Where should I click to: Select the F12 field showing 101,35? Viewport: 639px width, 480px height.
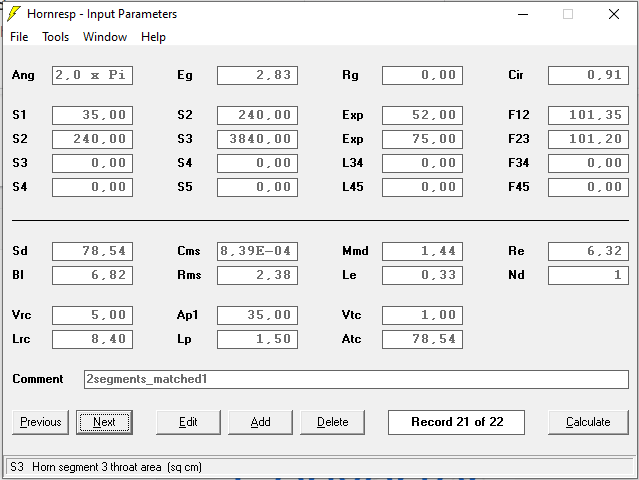588,115
